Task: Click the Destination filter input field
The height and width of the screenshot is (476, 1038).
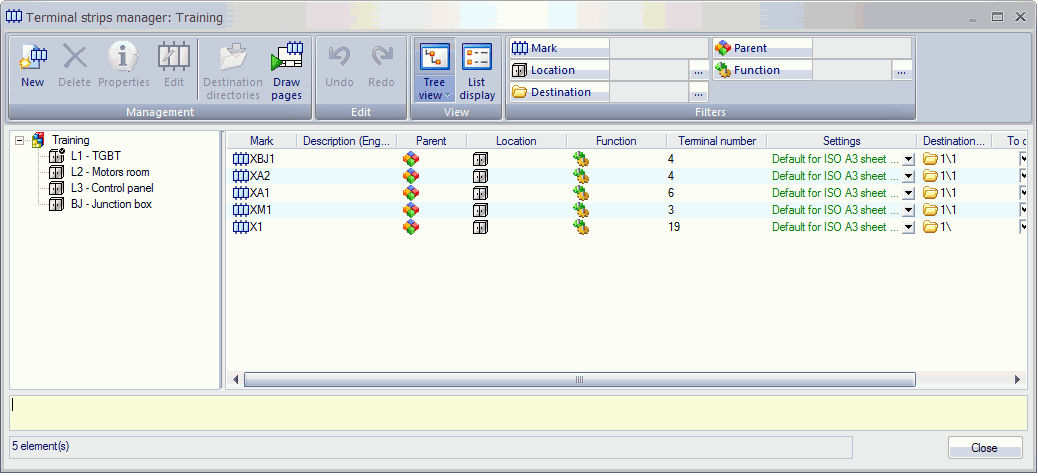Action: click(x=649, y=92)
